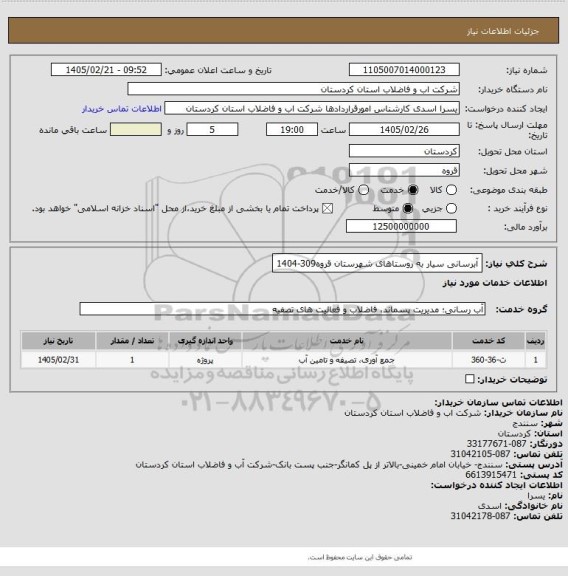
Task: Click the deadline hour 19:00 field
Action: tap(292, 130)
